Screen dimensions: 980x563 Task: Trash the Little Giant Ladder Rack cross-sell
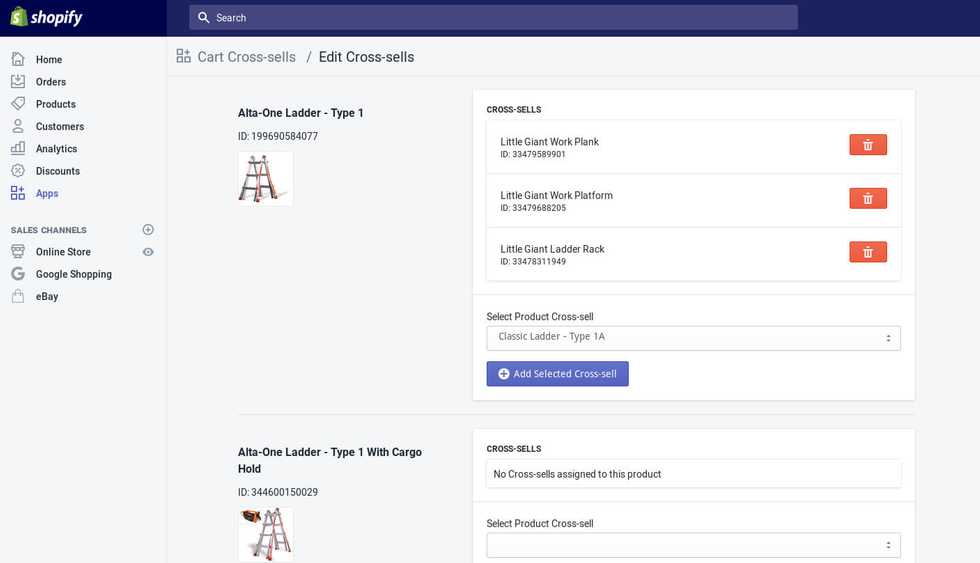point(867,252)
